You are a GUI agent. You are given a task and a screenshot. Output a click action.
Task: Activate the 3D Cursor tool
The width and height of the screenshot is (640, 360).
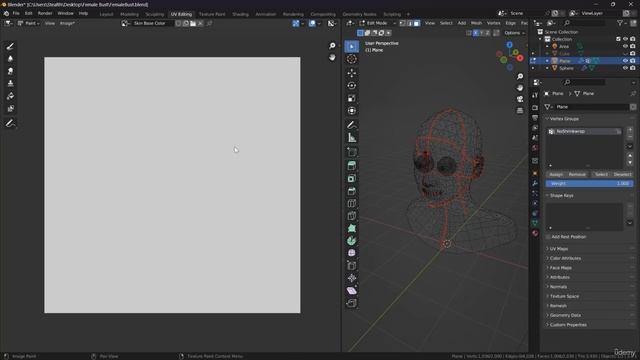tap(351, 59)
